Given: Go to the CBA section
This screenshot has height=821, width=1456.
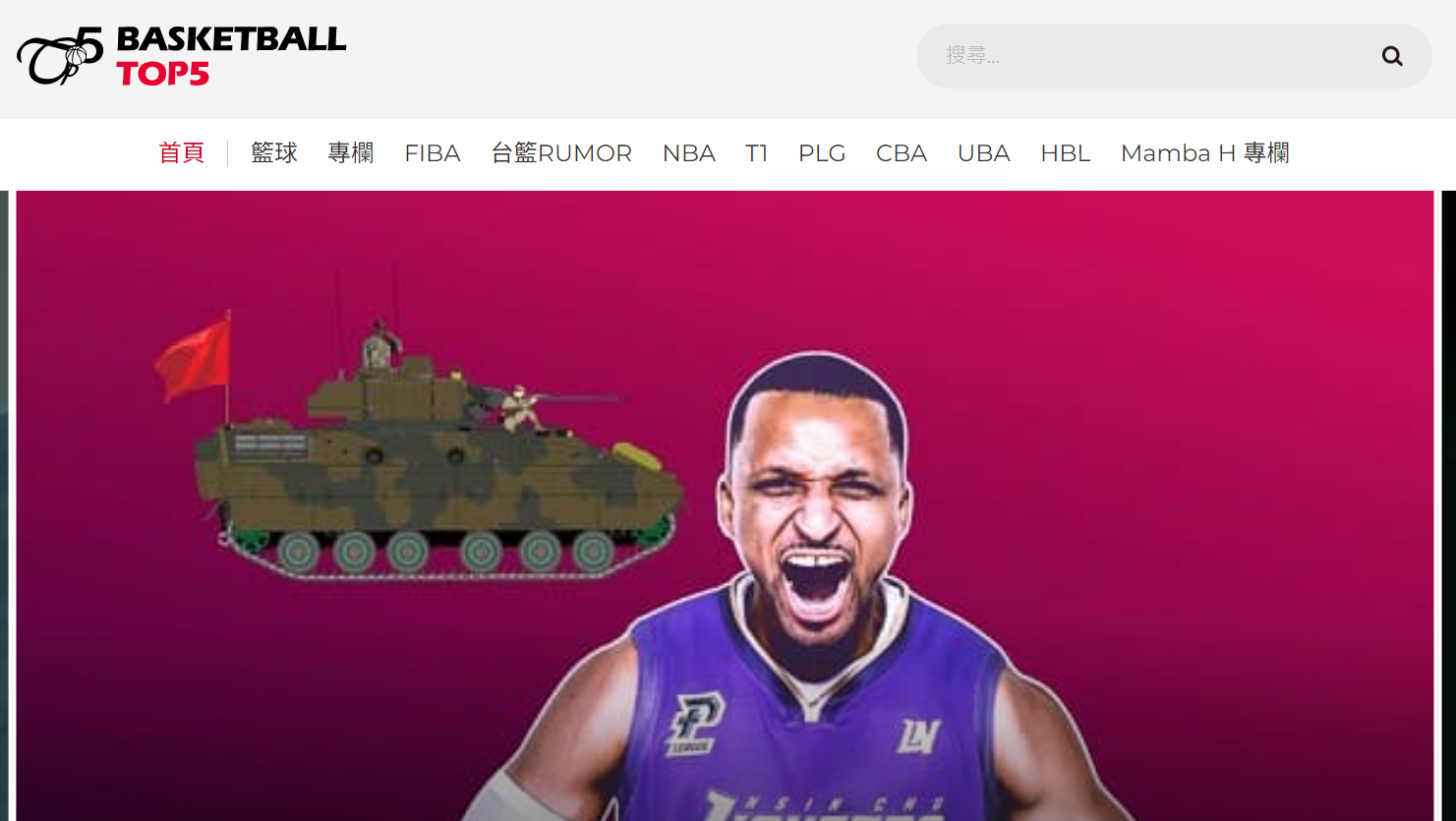Looking at the screenshot, I should (902, 153).
